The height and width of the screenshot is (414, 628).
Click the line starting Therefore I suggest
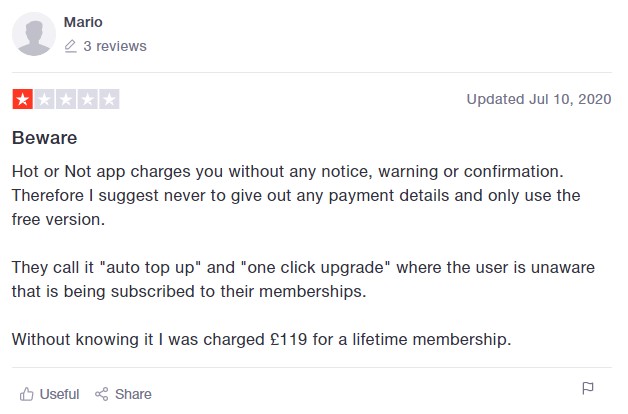point(296,195)
